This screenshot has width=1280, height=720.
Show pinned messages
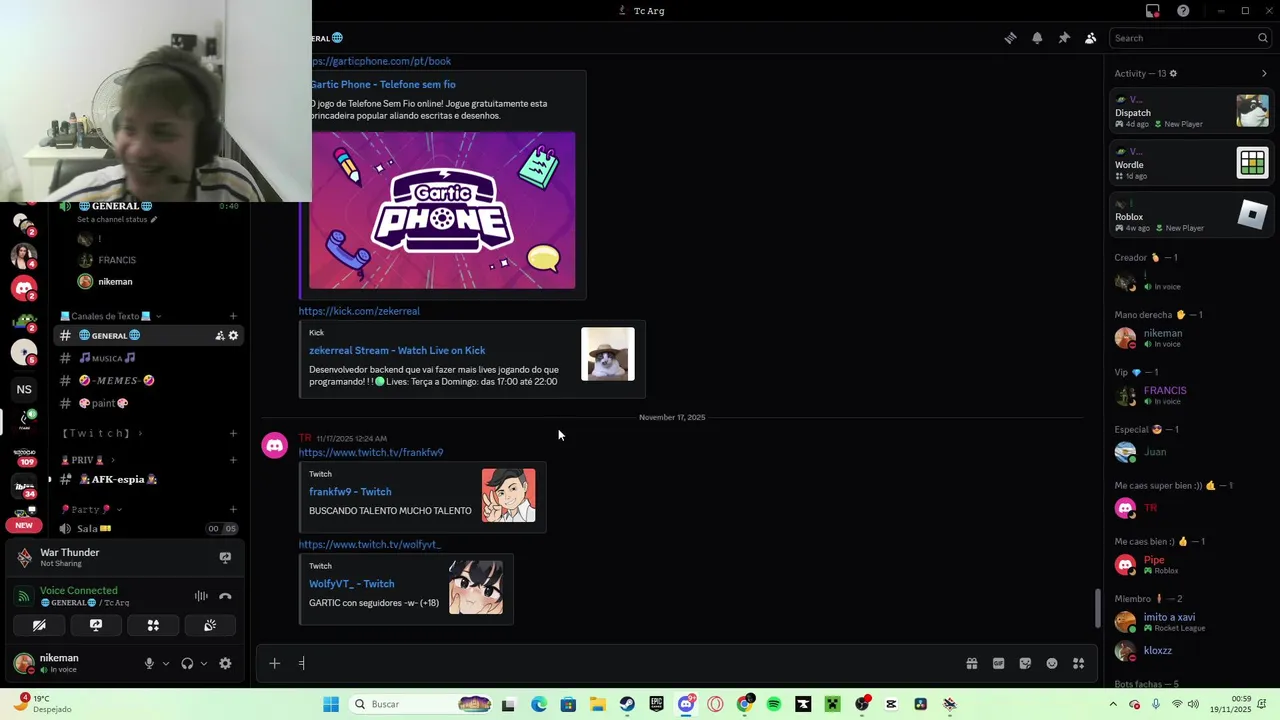tap(1064, 38)
